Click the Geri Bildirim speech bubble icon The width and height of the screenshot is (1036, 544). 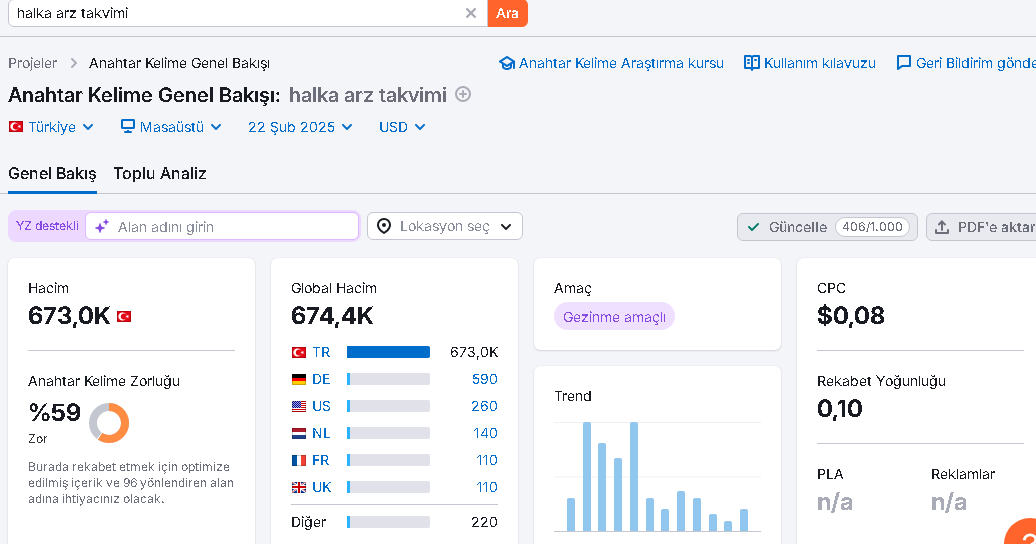tap(903, 63)
